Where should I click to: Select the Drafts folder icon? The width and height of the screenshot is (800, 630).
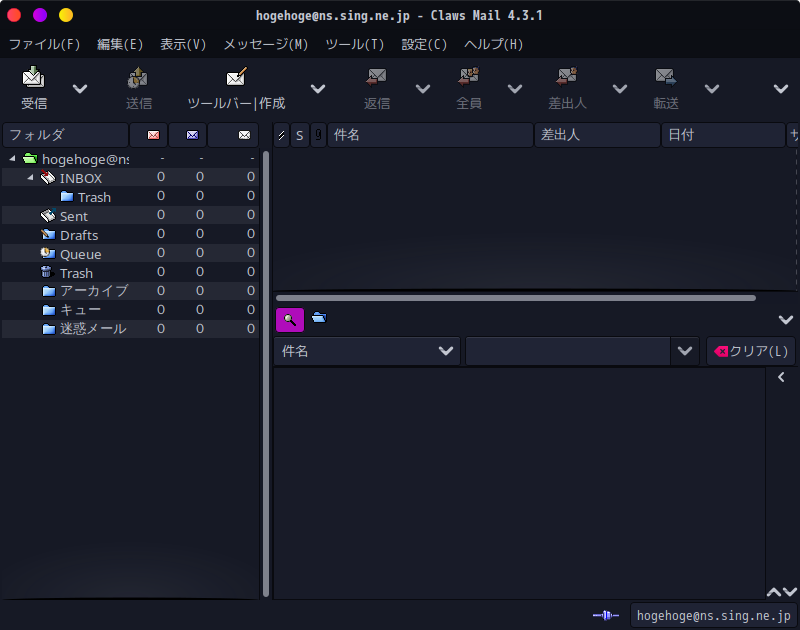pyautogui.click(x=48, y=235)
